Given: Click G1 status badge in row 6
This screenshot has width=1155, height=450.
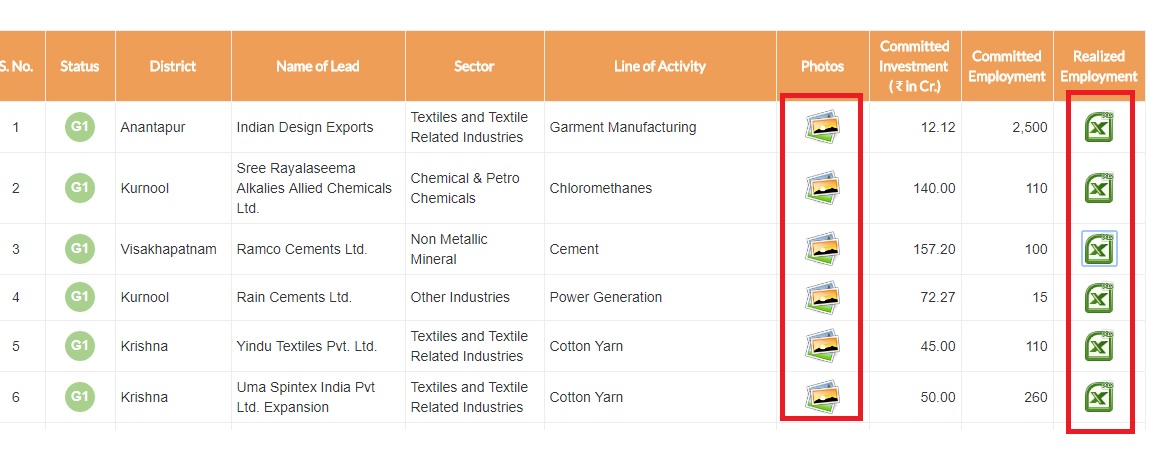Looking at the screenshot, I should [x=80, y=397].
